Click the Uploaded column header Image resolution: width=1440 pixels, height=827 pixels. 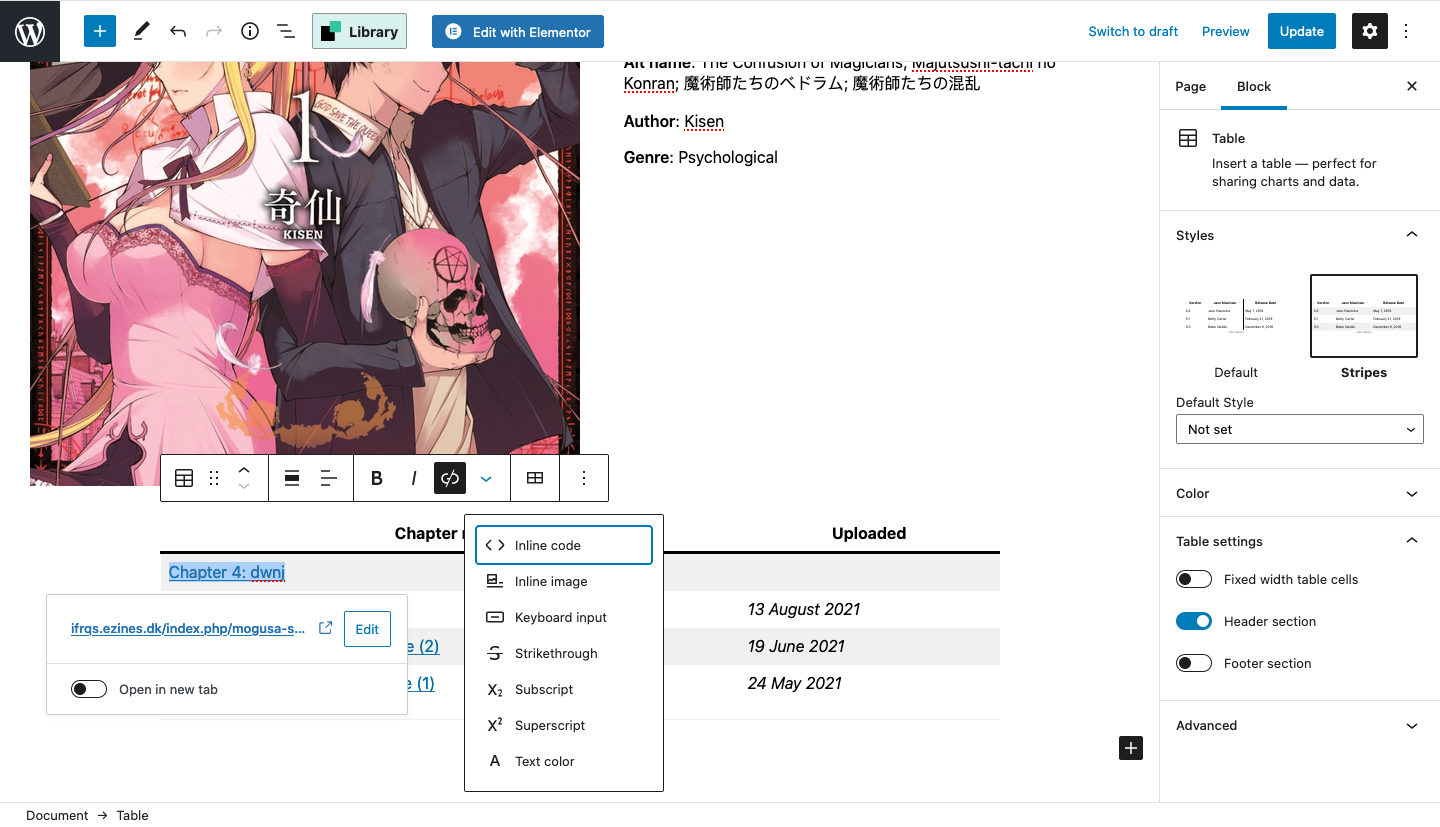869,533
